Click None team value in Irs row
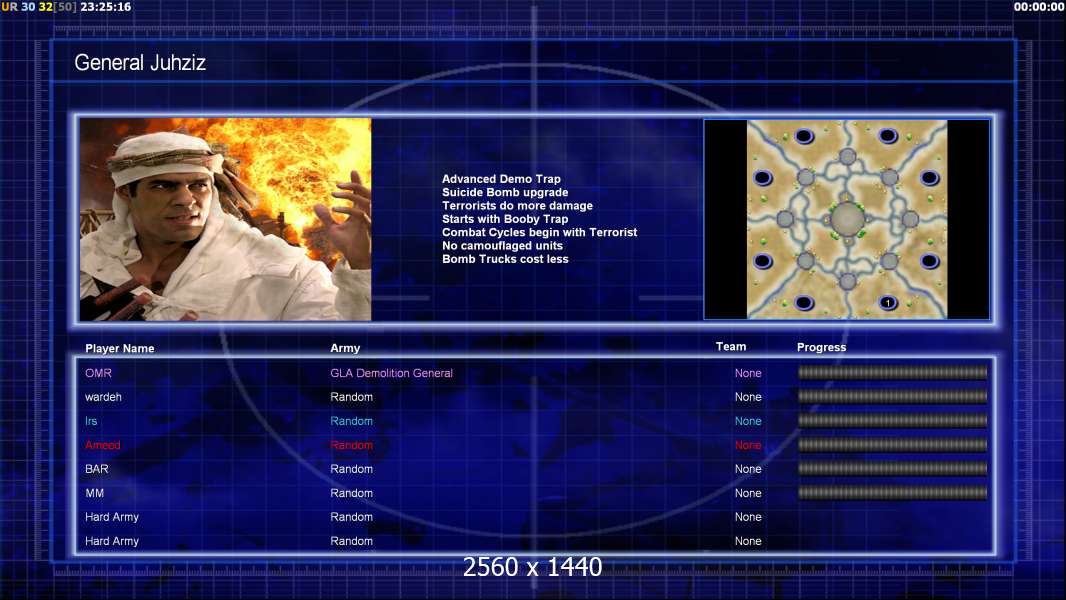 [x=748, y=421]
